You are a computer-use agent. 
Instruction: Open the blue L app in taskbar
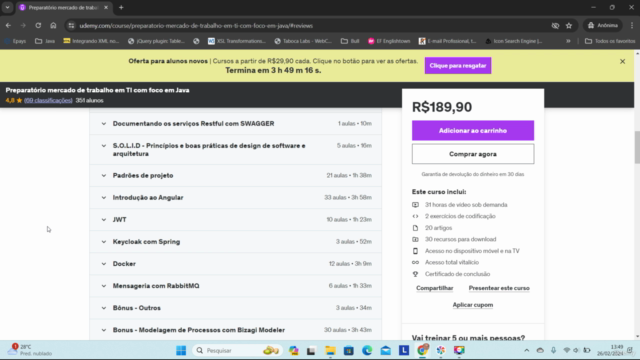point(404,350)
